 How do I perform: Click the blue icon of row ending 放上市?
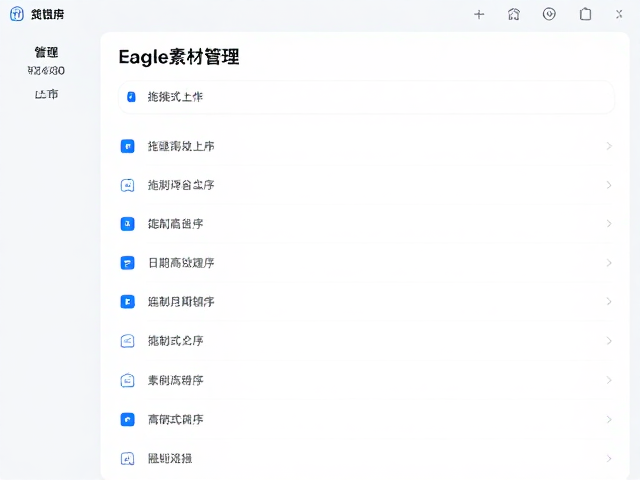click(x=127, y=146)
